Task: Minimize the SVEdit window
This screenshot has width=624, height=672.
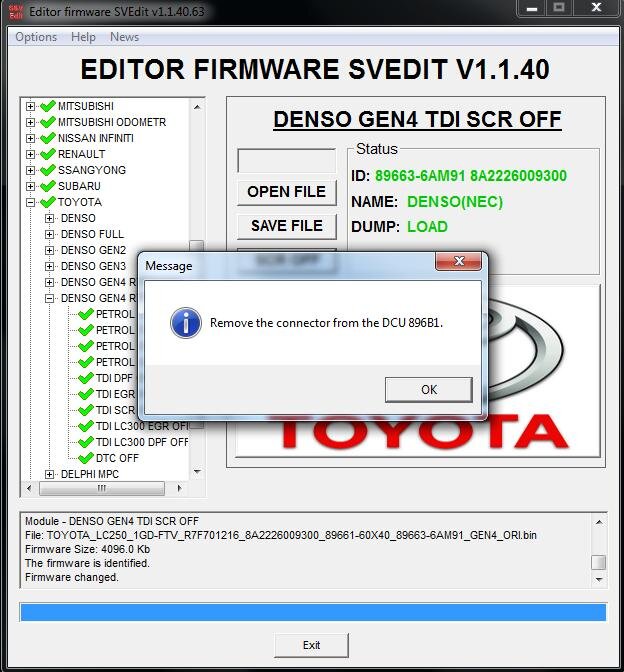Action: (x=532, y=8)
